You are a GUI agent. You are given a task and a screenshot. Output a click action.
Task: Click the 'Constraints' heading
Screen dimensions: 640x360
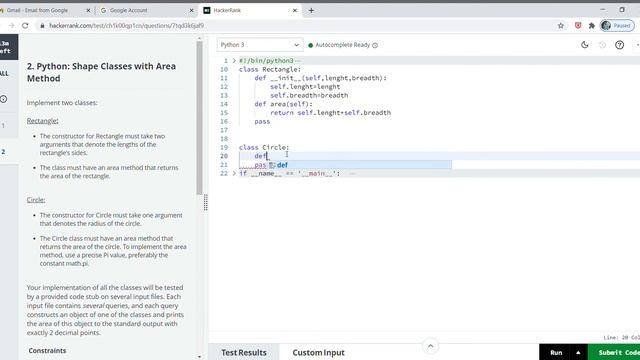47,351
